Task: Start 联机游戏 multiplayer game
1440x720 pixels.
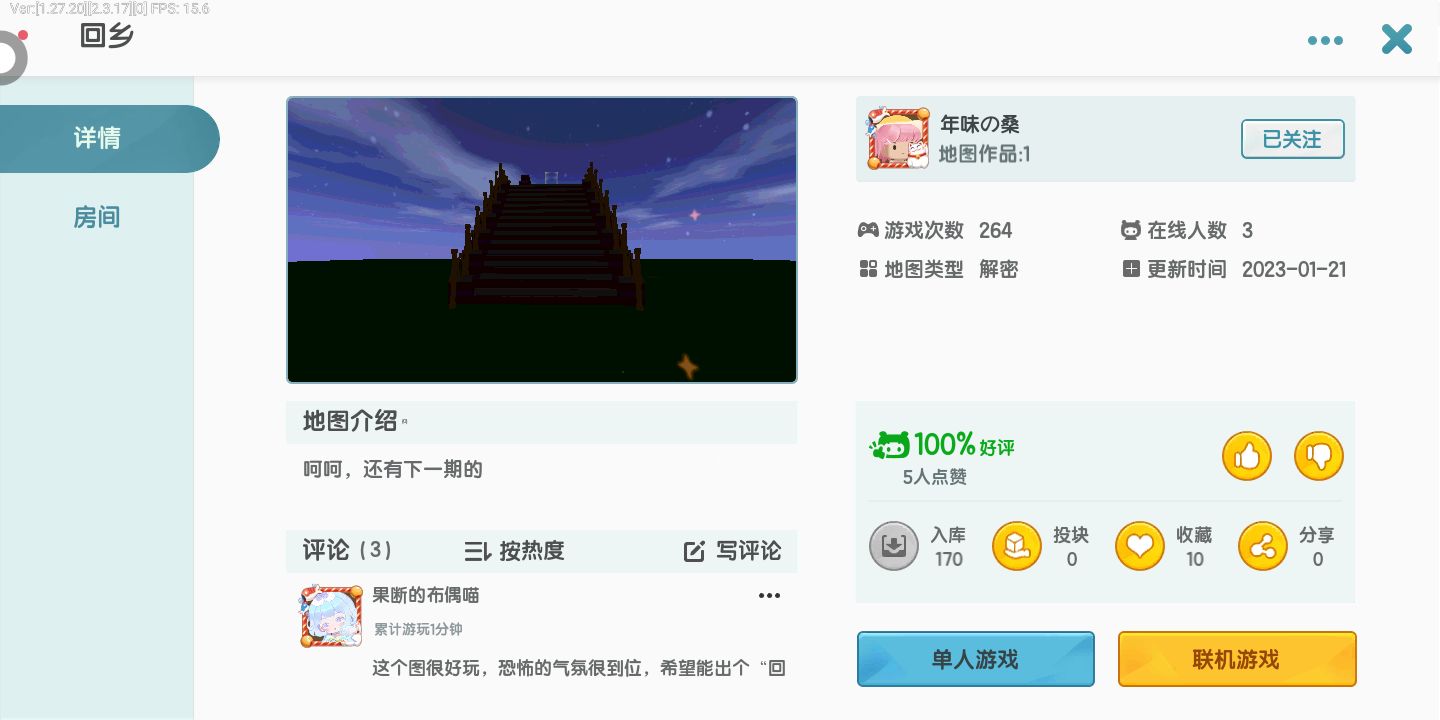Action: click(1237, 659)
